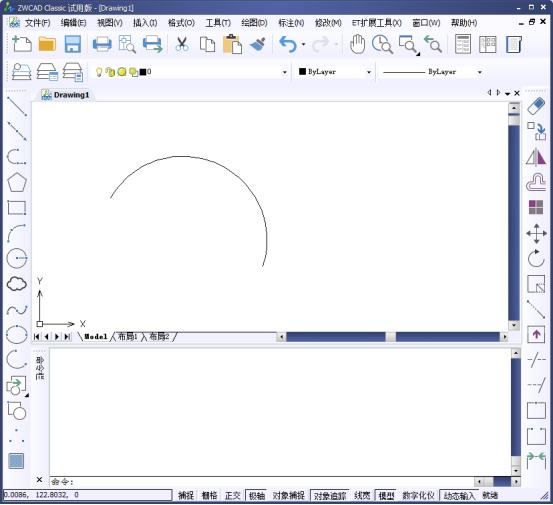Expand the ByLayer color dropdown
The height and width of the screenshot is (505, 553).
click(x=369, y=72)
